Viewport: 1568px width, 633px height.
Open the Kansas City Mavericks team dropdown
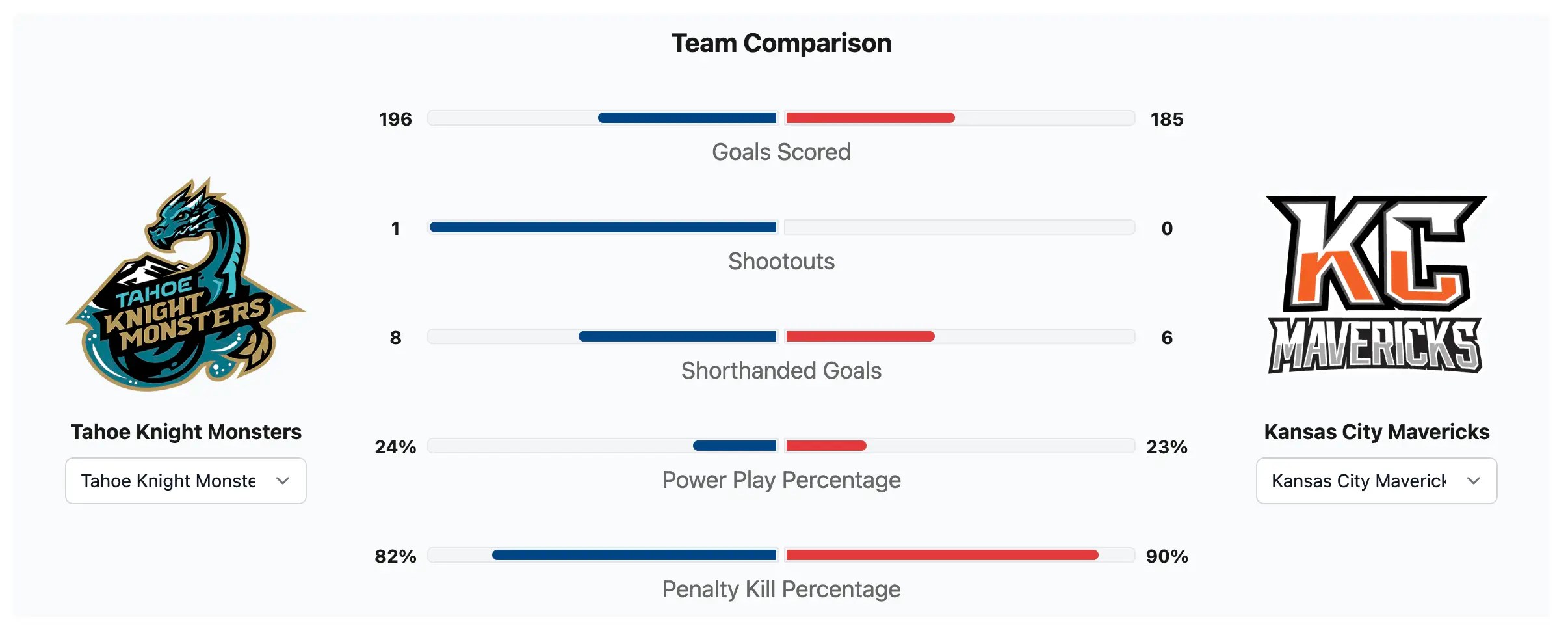coord(1376,481)
